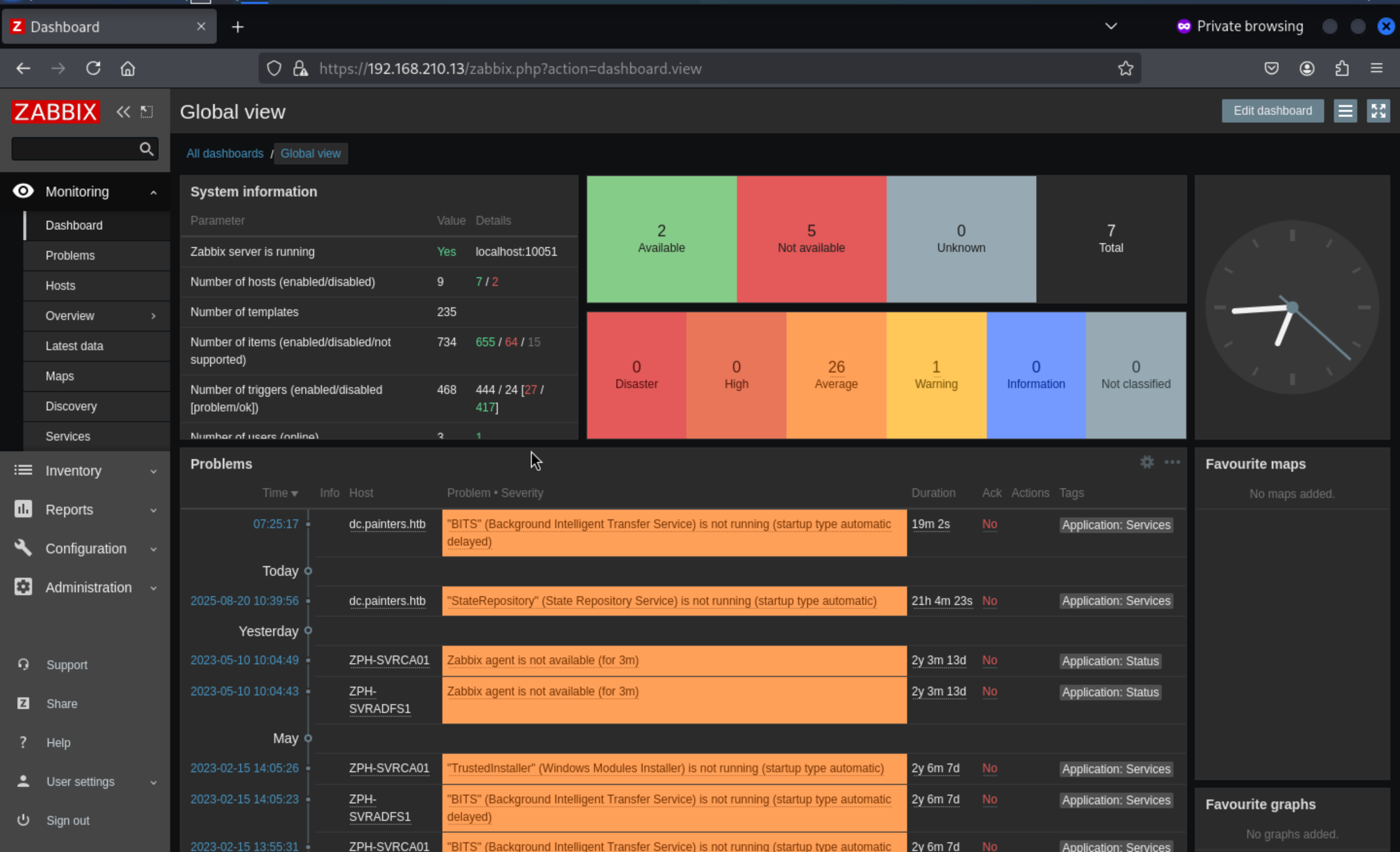This screenshot has width=1400, height=852.
Task: Expand the Configuration menu section
Action: [x=85, y=549]
